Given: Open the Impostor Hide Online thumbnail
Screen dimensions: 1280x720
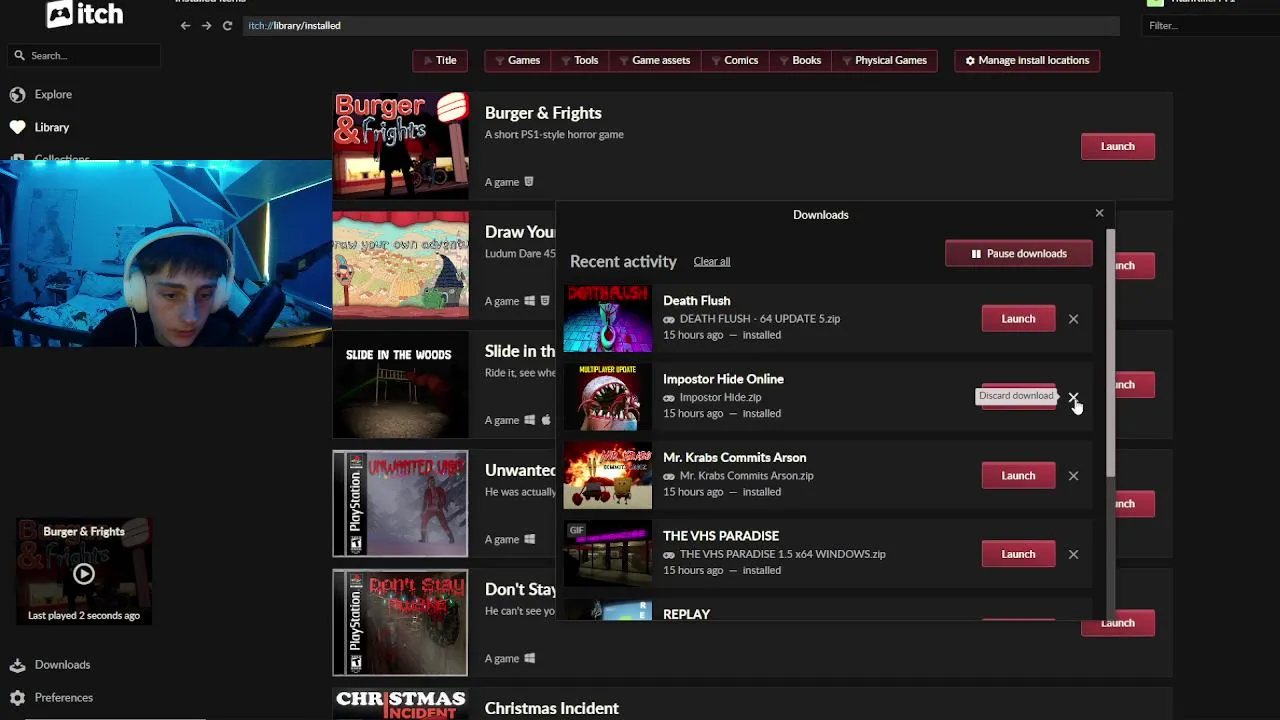Looking at the screenshot, I should pos(607,397).
